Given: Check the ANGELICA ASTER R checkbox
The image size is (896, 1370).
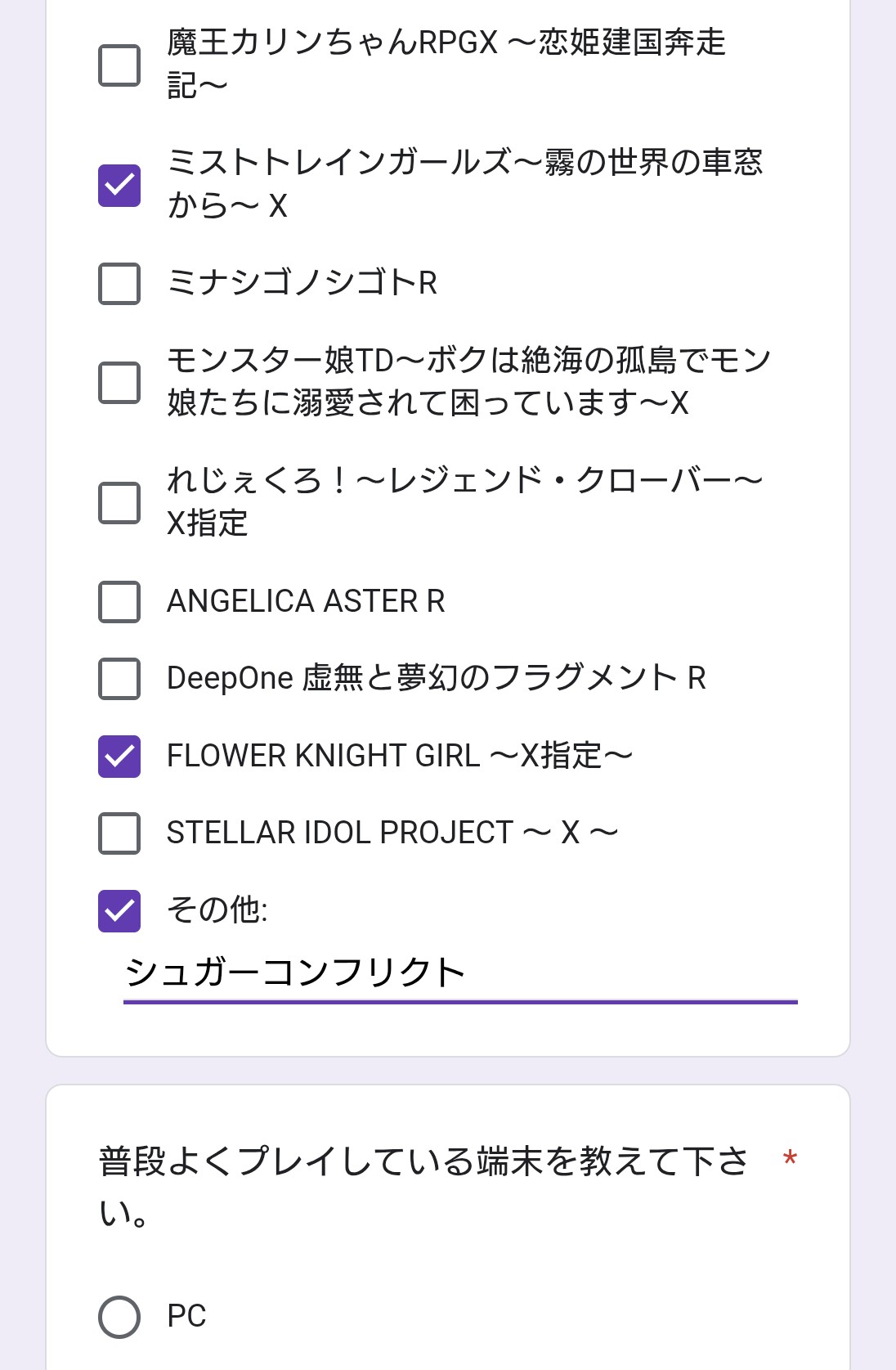Looking at the screenshot, I should (119, 602).
